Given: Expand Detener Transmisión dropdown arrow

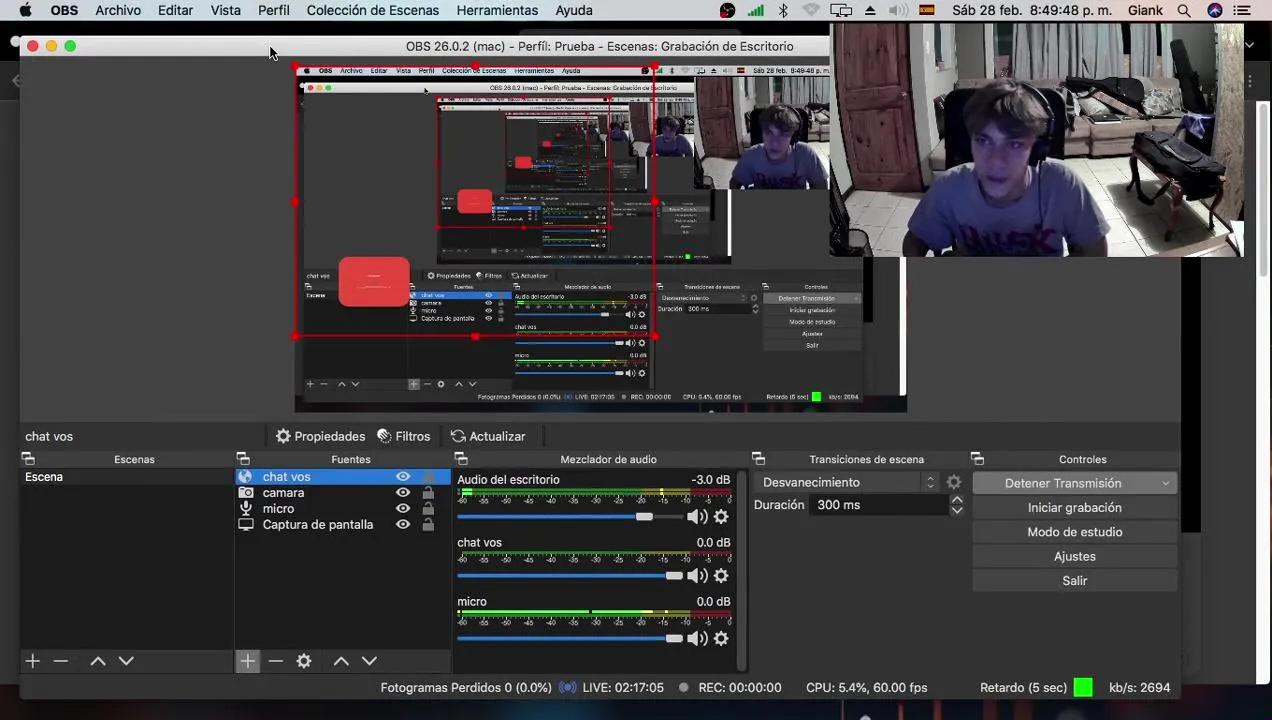Looking at the screenshot, I should tap(1165, 483).
